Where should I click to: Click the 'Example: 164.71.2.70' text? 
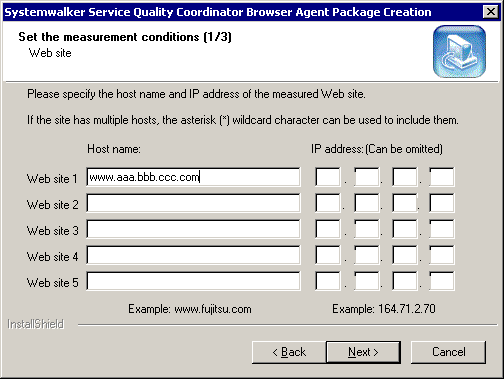(x=384, y=309)
